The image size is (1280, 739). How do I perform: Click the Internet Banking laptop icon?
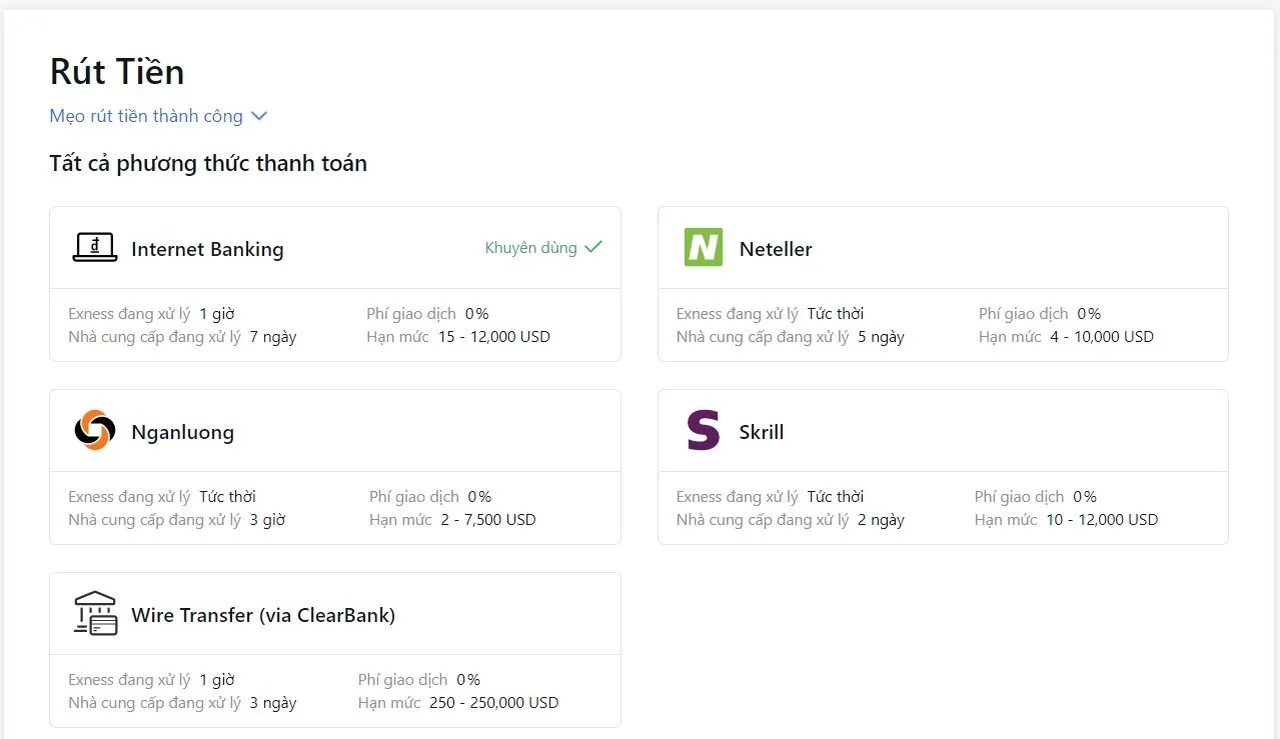(x=95, y=248)
